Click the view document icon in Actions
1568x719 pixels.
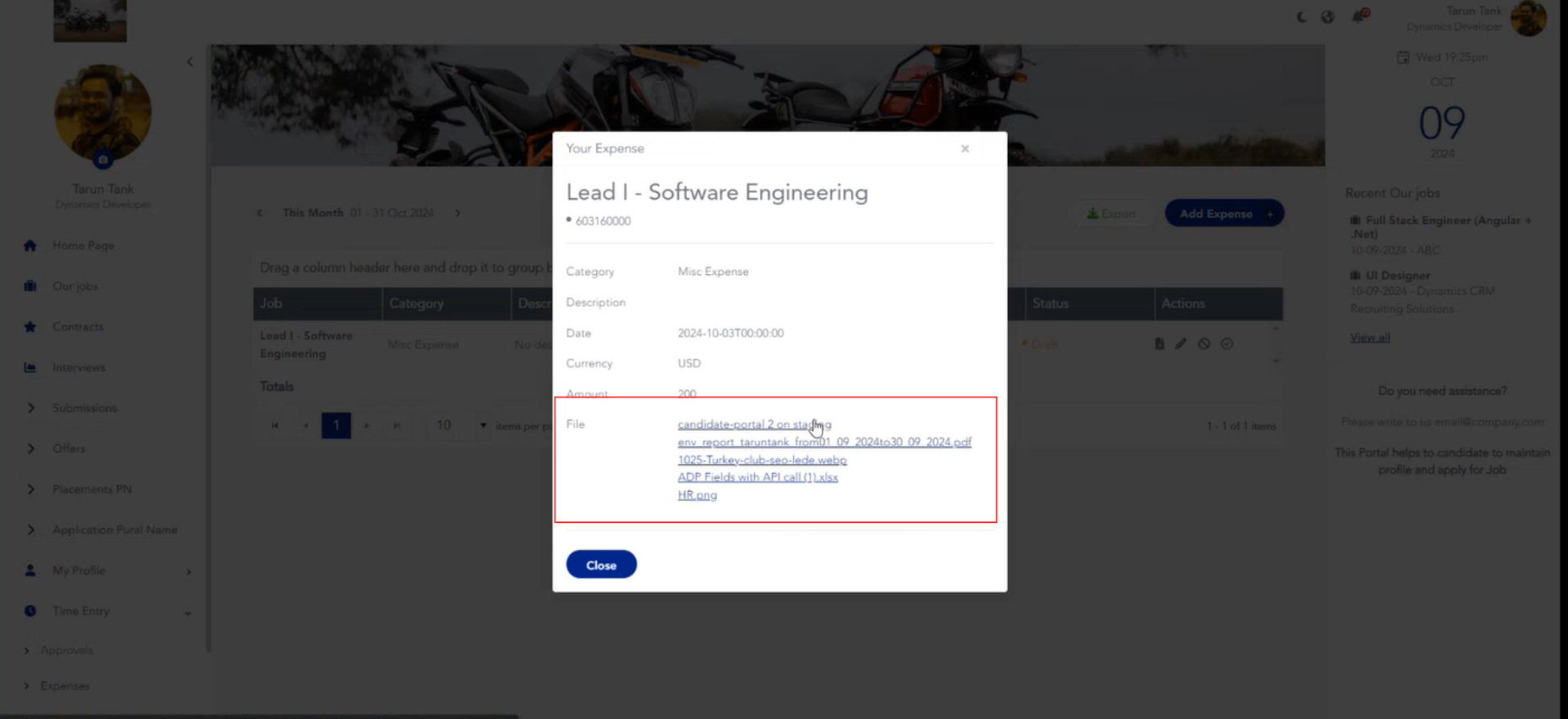pyautogui.click(x=1160, y=344)
